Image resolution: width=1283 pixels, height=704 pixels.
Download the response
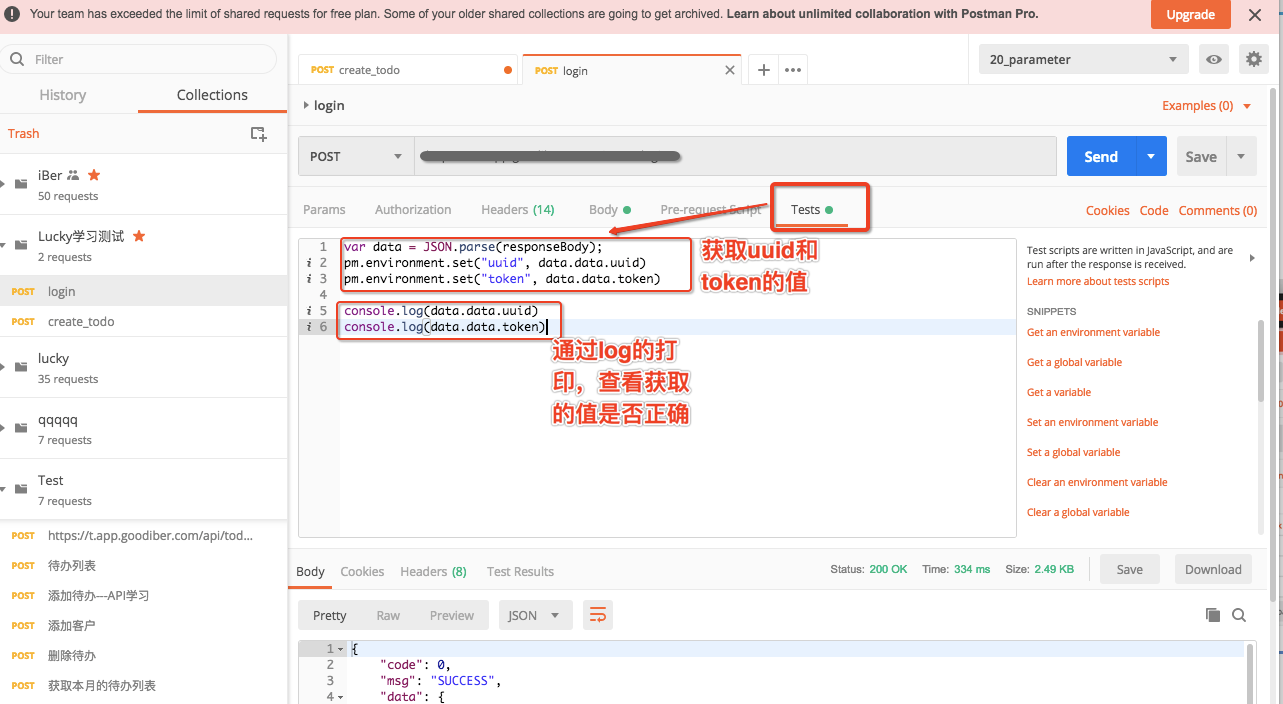click(1213, 569)
